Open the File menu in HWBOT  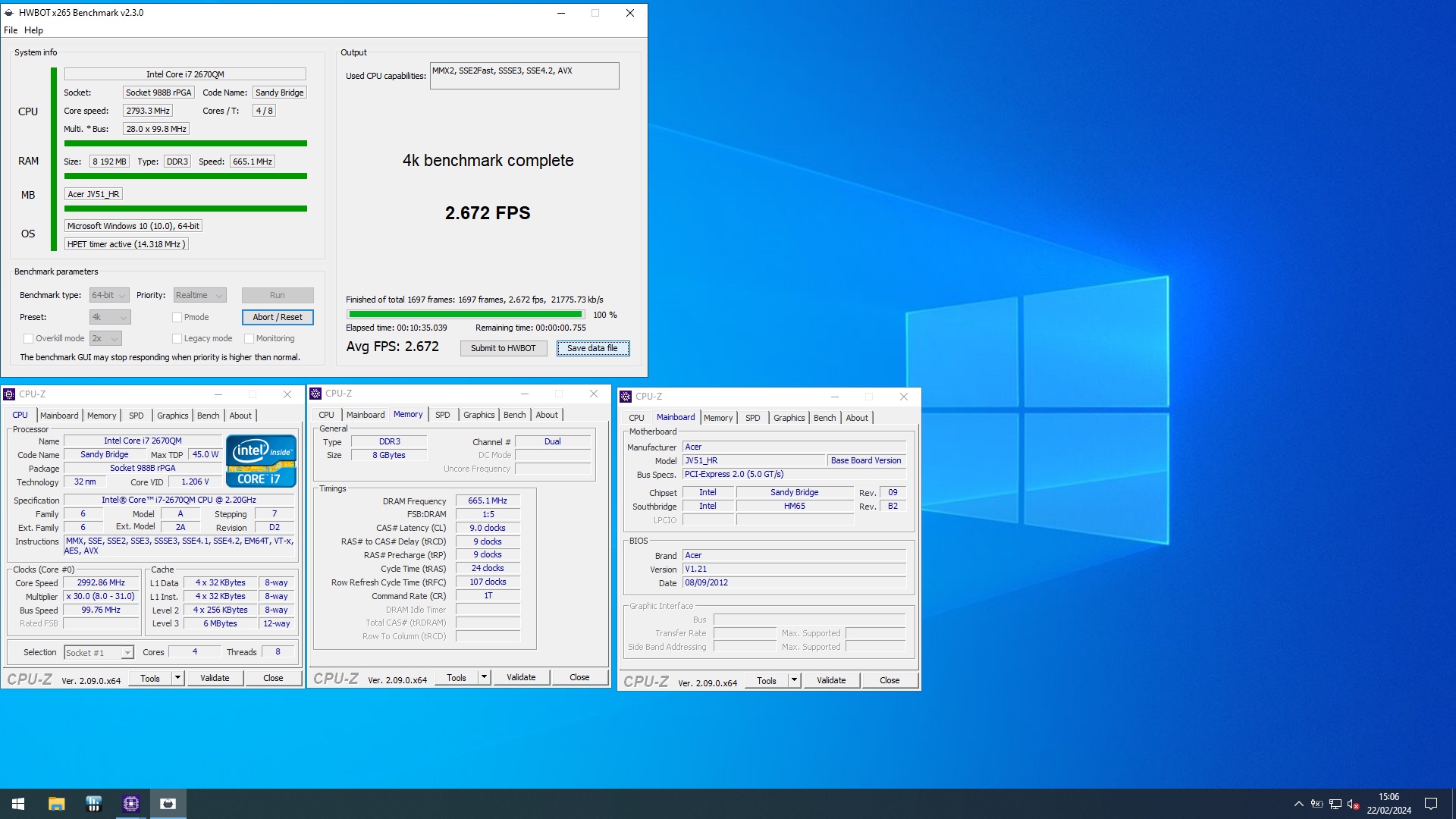click(11, 30)
